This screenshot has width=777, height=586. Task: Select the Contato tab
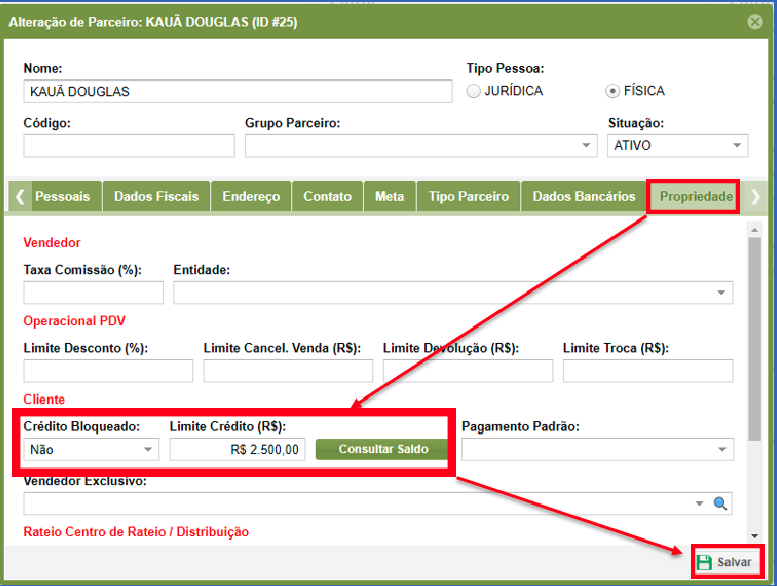coord(328,197)
